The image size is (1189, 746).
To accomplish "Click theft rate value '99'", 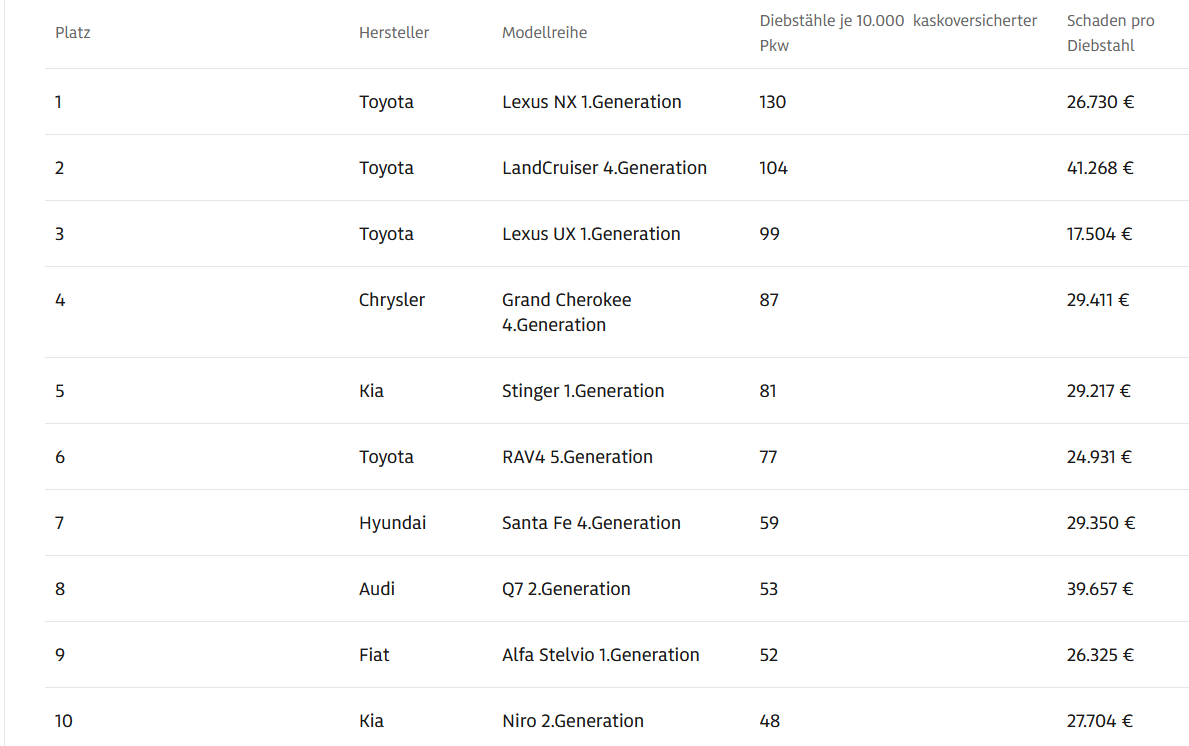I will point(769,234).
